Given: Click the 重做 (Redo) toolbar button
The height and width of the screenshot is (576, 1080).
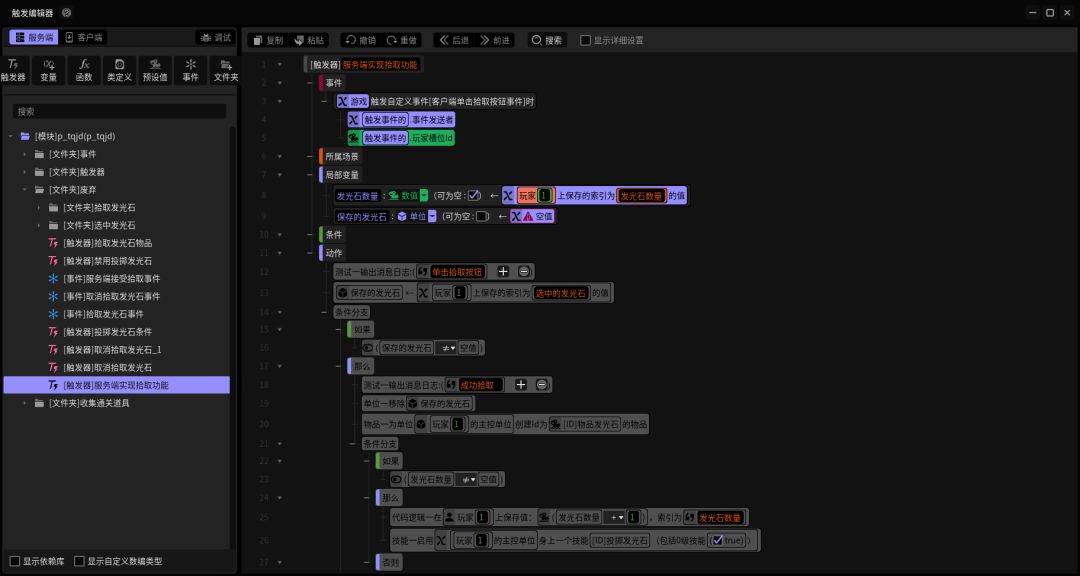Looking at the screenshot, I should 402,41.
